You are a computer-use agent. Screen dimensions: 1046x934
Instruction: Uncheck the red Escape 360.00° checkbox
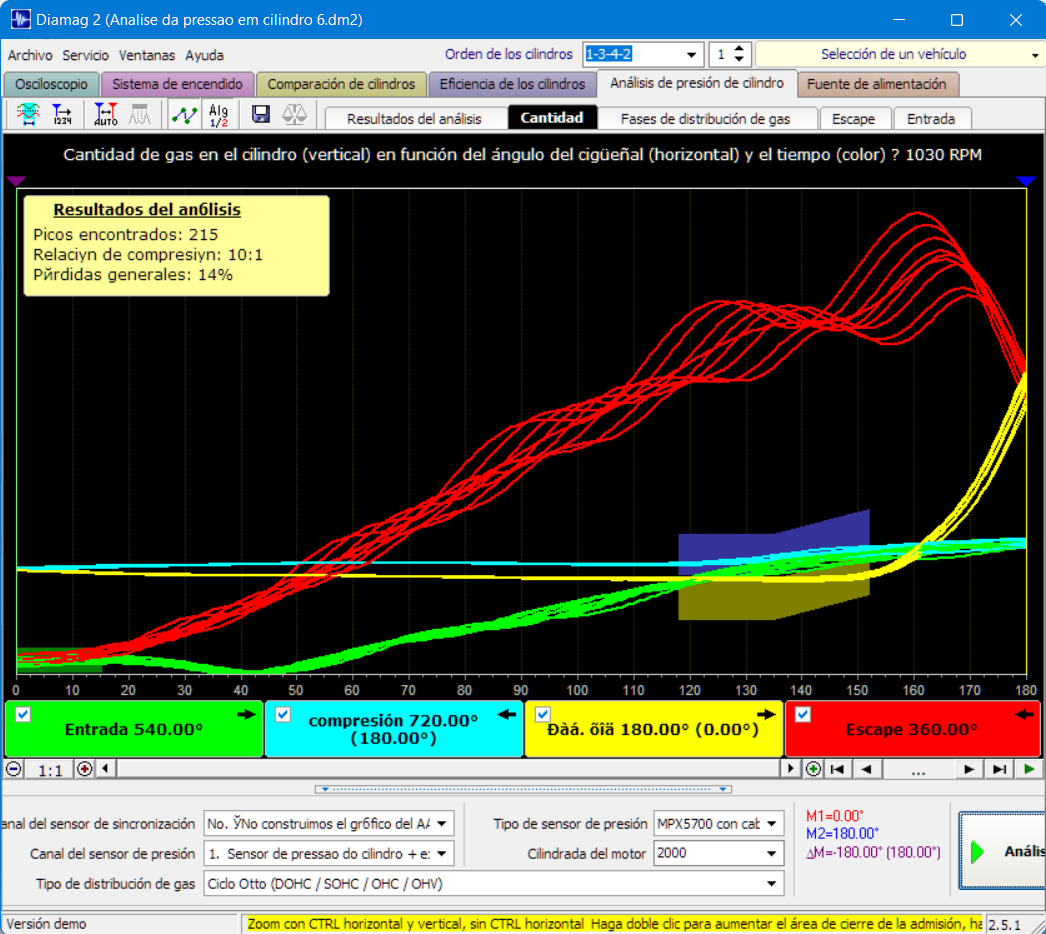point(803,715)
